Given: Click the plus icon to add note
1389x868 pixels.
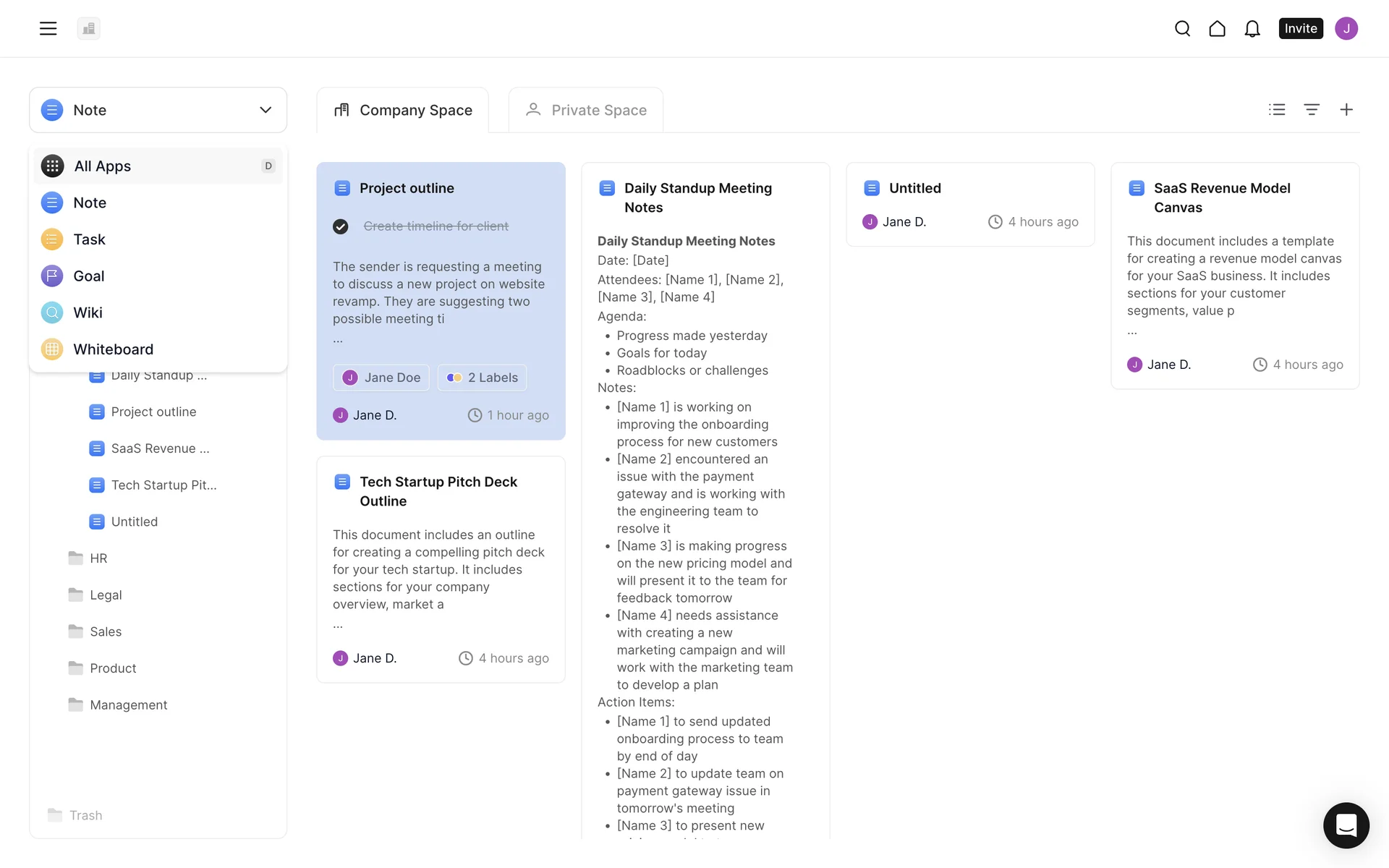Looking at the screenshot, I should point(1346,109).
